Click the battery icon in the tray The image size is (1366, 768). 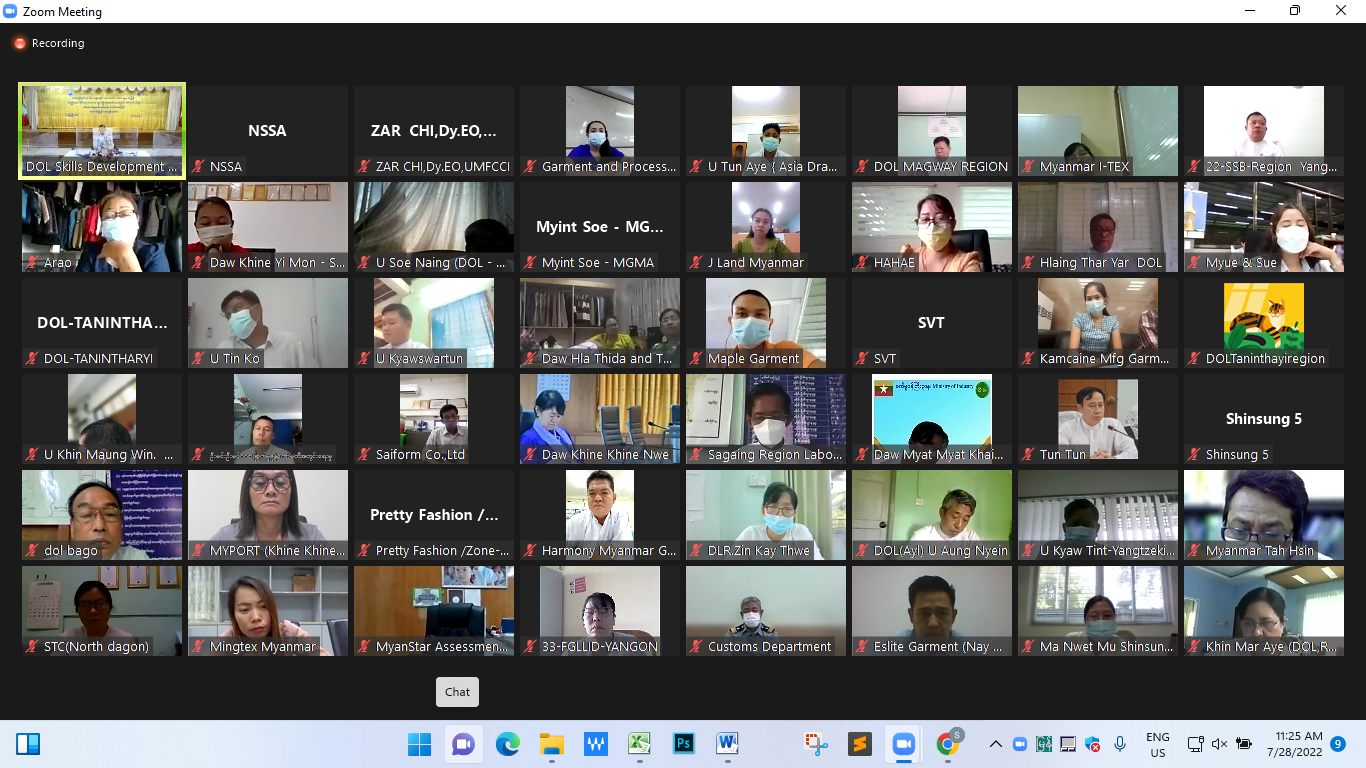tap(1244, 744)
